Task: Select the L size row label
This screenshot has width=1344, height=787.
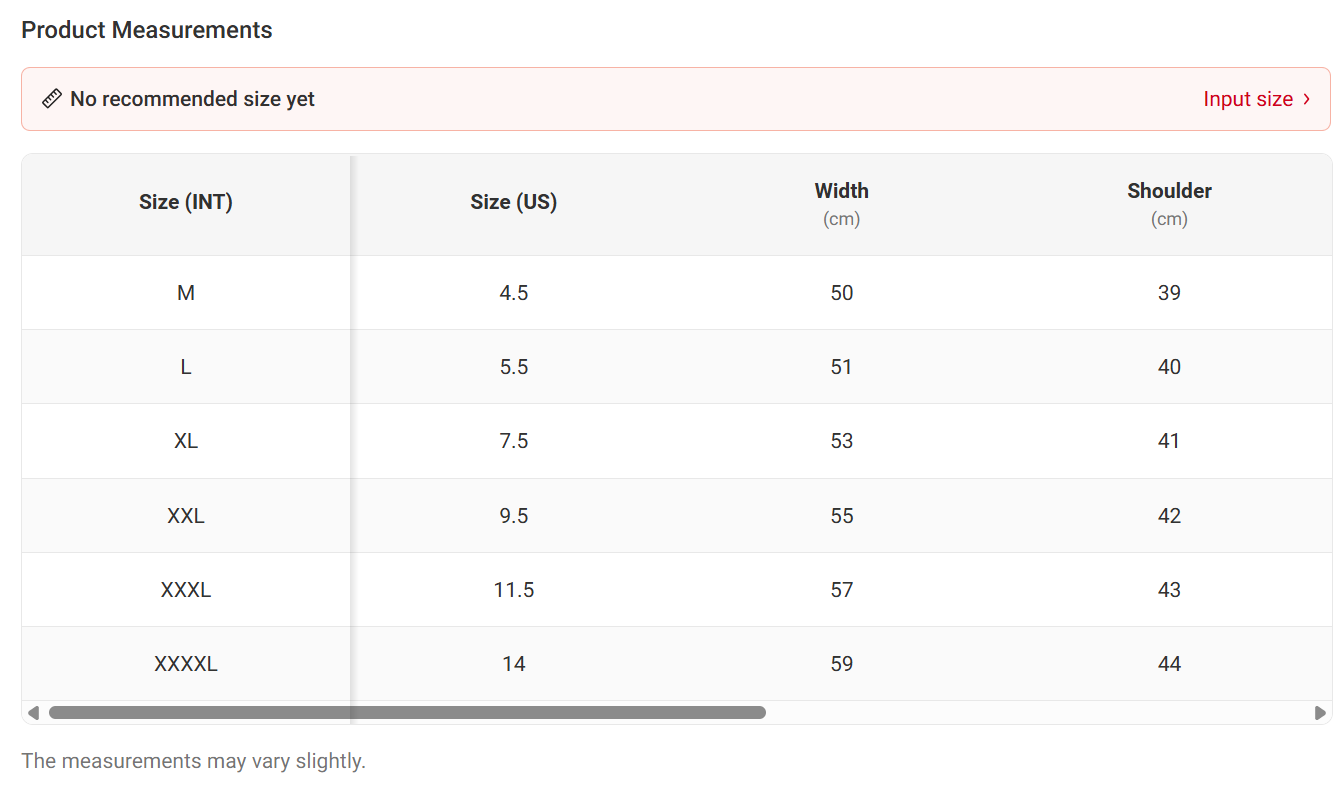Action: click(x=186, y=367)
